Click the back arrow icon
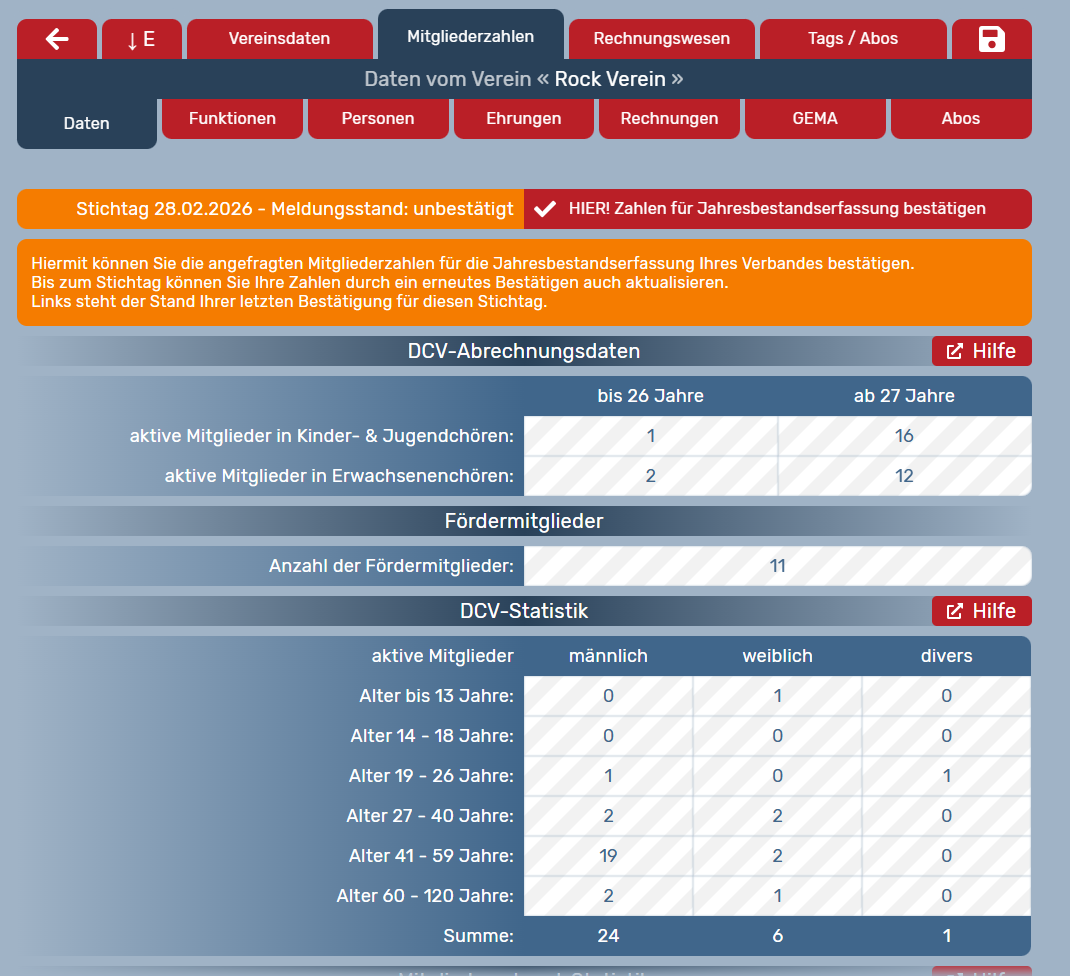 [57, 39]
